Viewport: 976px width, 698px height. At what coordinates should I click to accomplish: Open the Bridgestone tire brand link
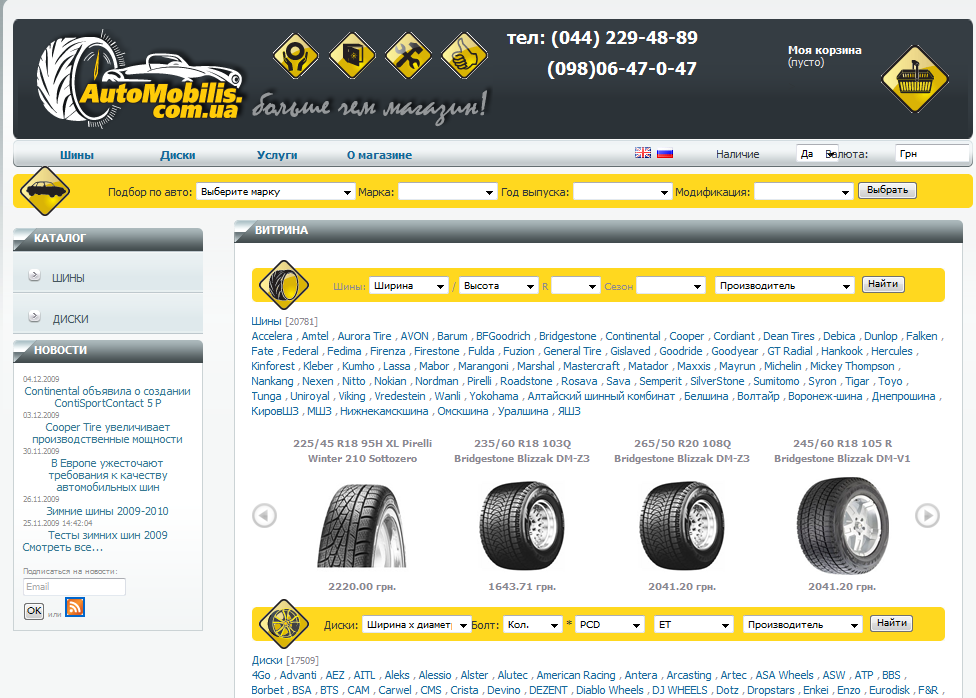(x=568, y=336)
